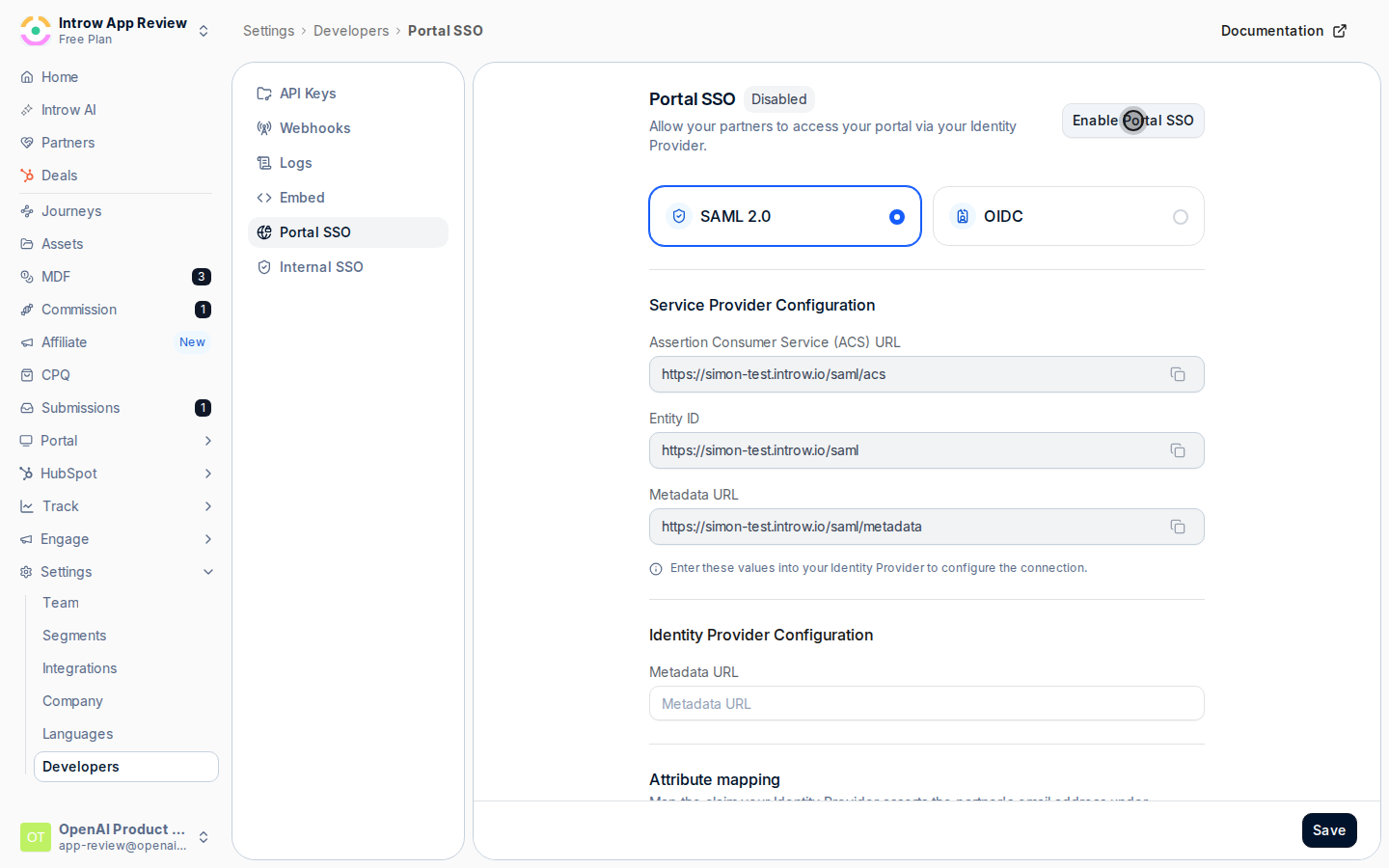Enable Portal SSO
The image size is (1389, 868).
(x=1133, y=121)
